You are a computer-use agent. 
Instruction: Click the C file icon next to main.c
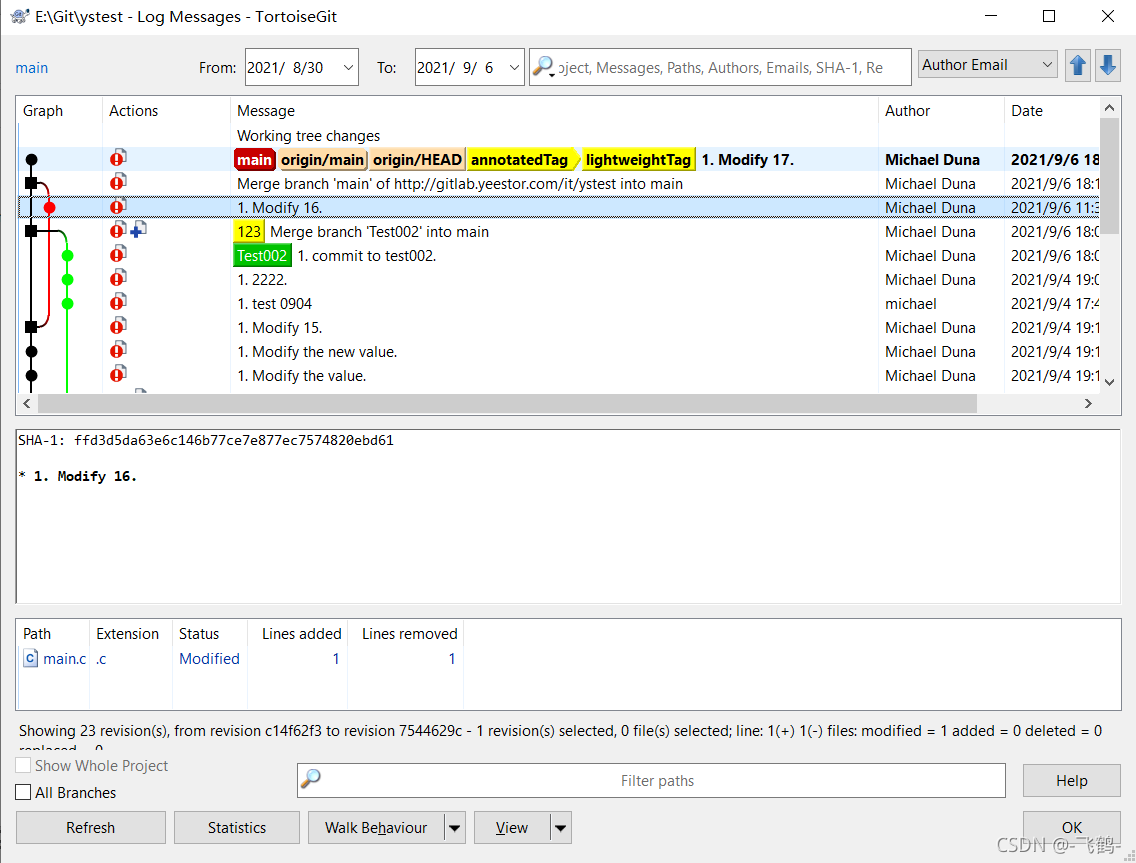pyautogui.click(x=30, y=658)
